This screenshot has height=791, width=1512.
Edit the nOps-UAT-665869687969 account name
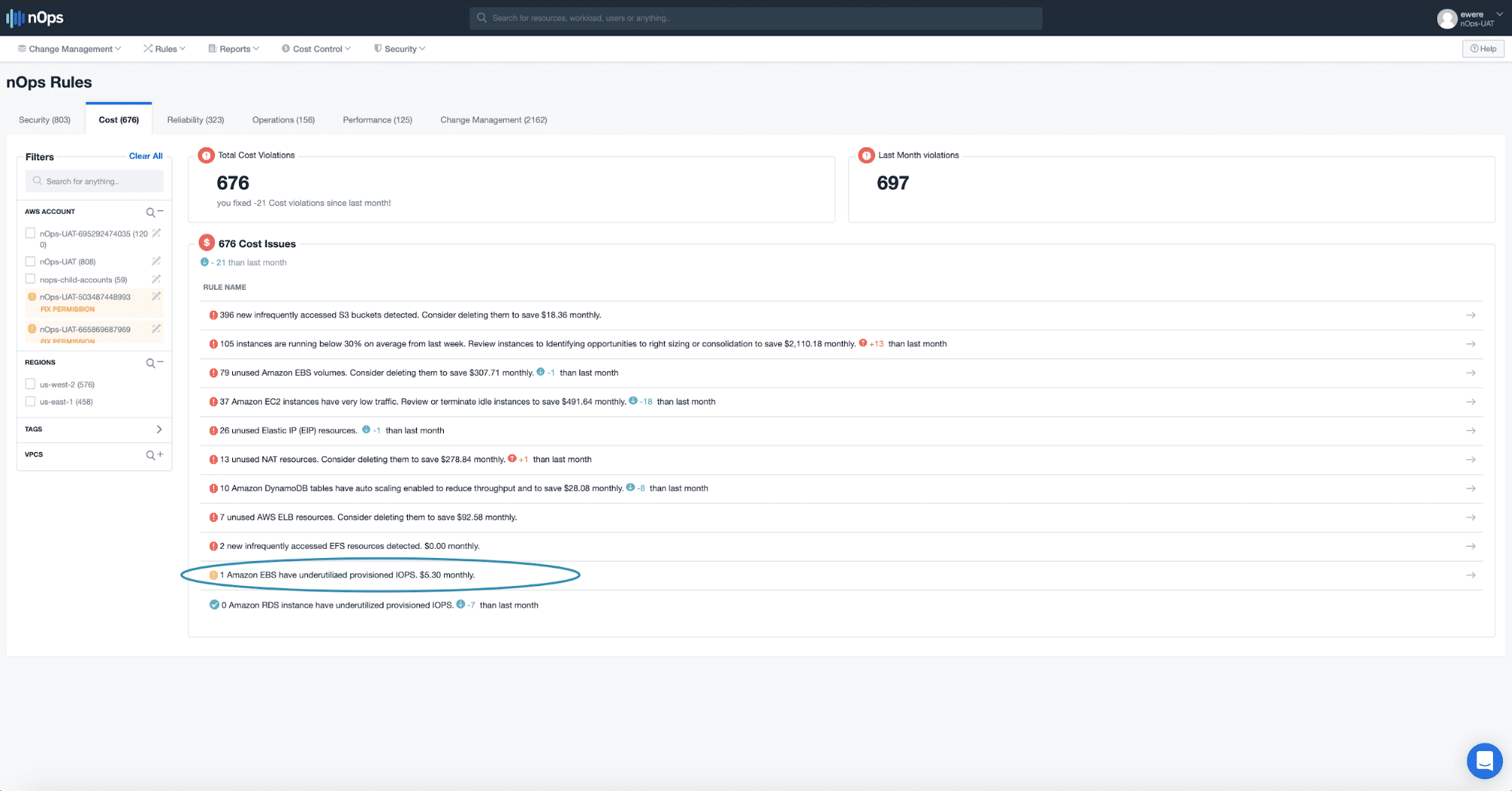tap(156, 330)
